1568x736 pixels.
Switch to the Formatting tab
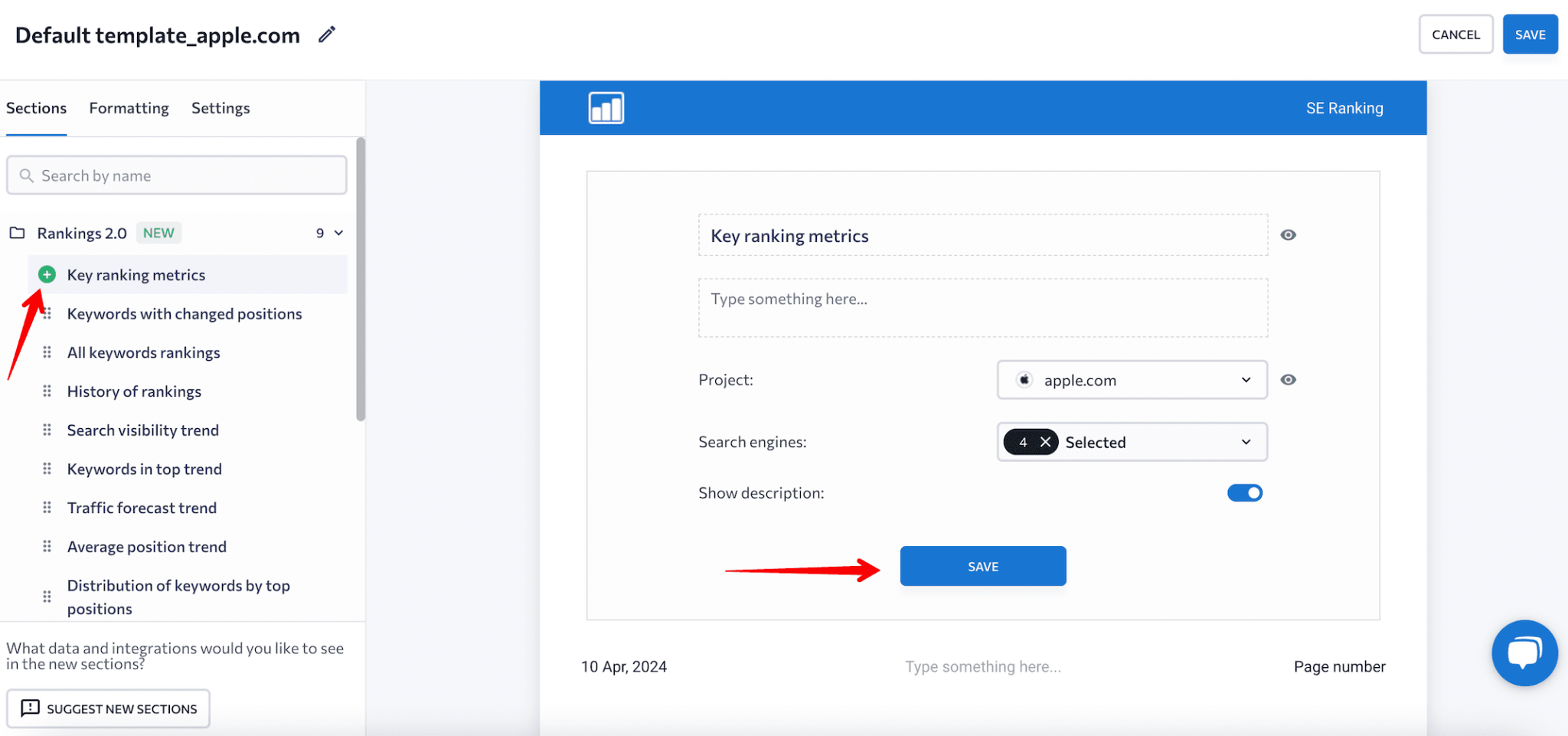pyautogui.click(x=128, y=108)
